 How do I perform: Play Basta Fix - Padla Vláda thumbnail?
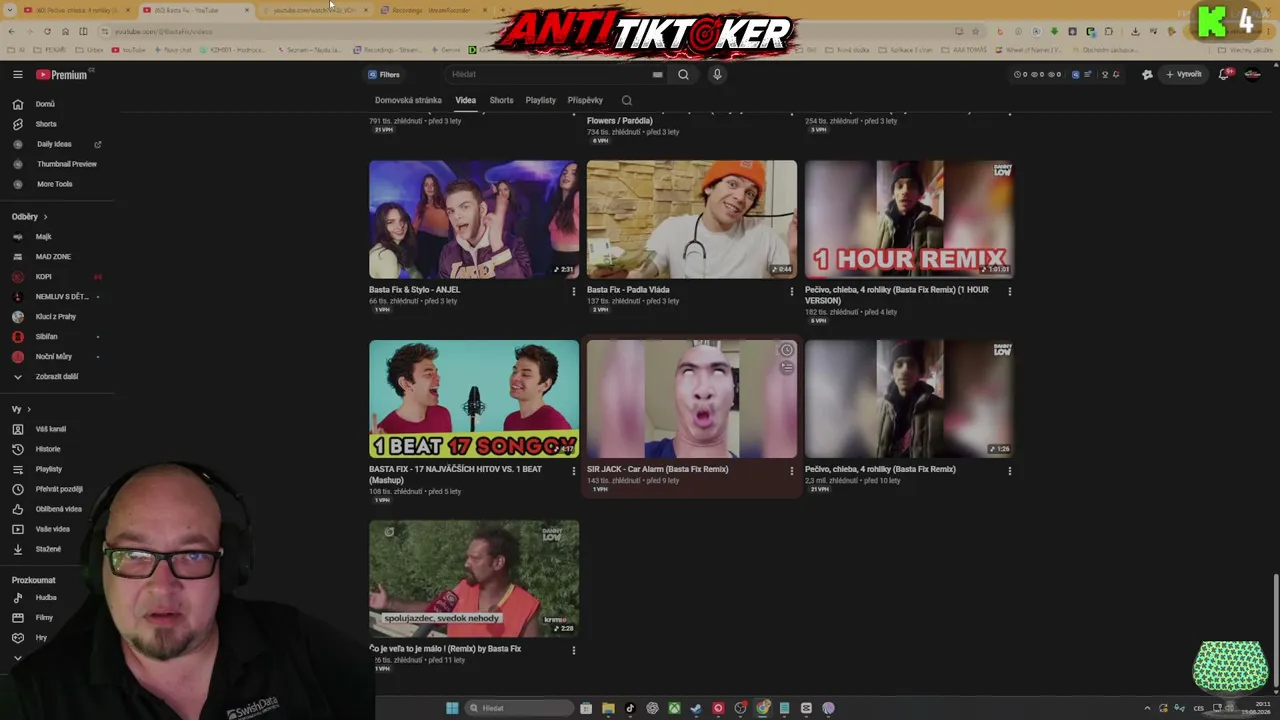[692, 219]
